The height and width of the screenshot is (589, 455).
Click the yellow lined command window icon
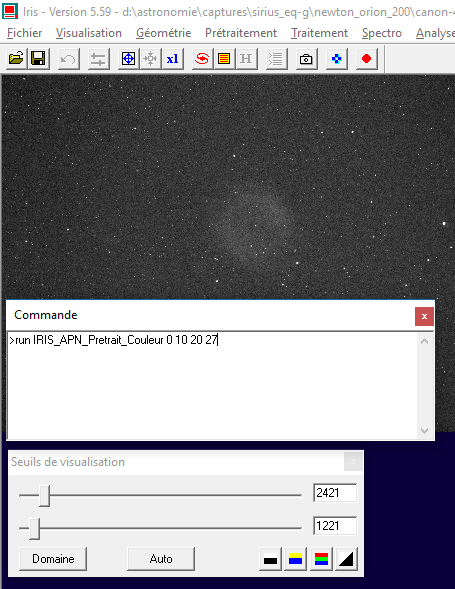(x=224, y=59)
